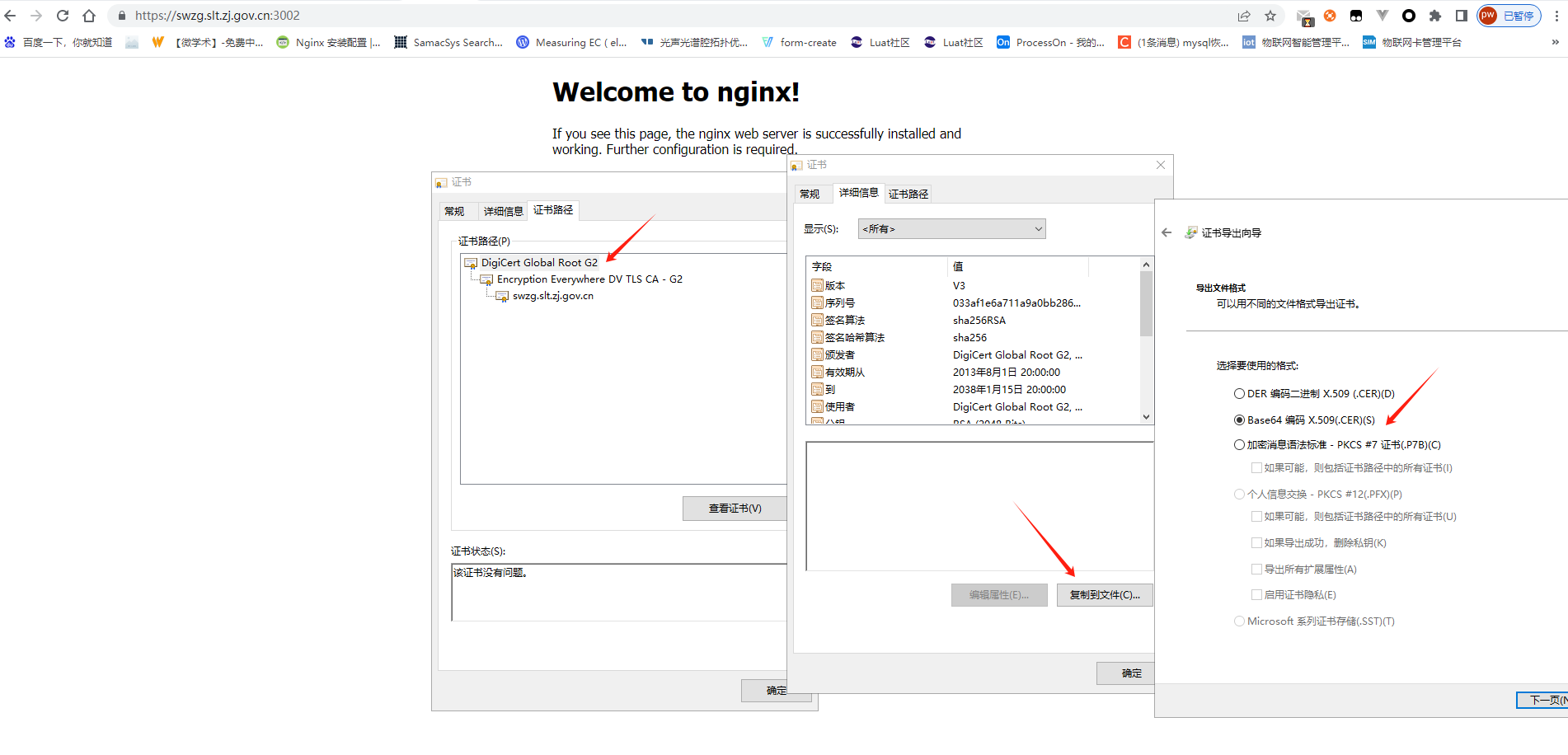Bookmark this page with the star icon
The height and width of the screenshot is (755, 1568).
(x=1270, y=16)
